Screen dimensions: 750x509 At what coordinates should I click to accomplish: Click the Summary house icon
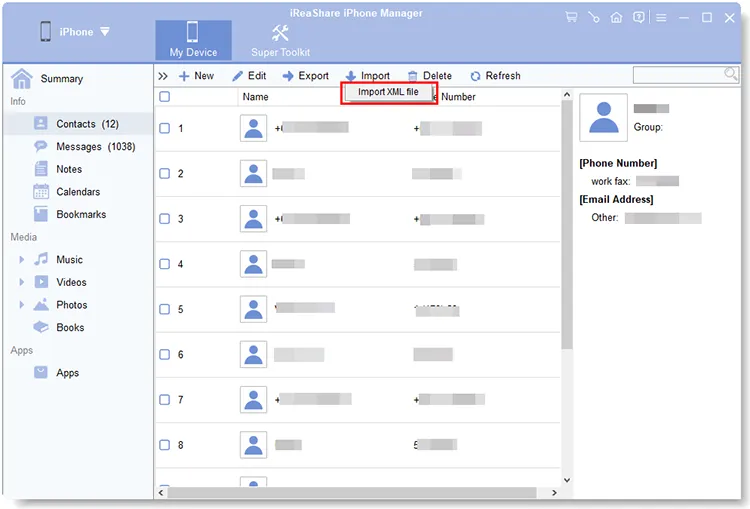22,78
